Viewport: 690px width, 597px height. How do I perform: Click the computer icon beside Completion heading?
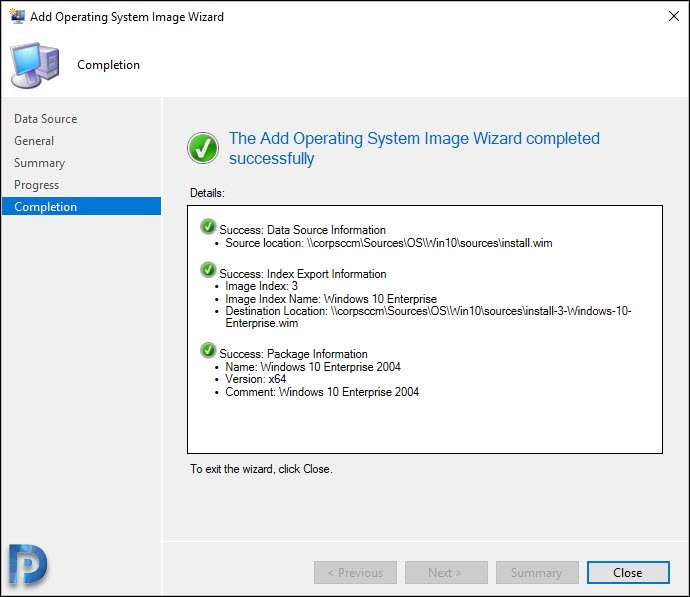tap(35, 65)
